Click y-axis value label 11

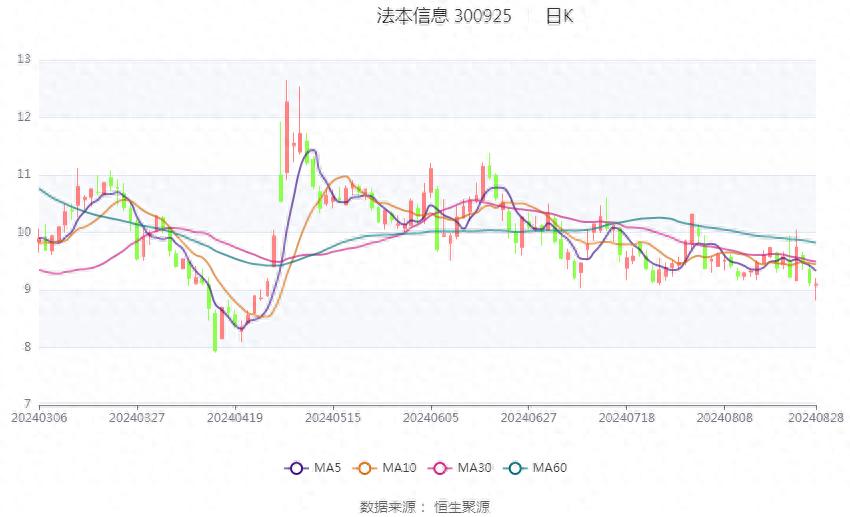24,174
